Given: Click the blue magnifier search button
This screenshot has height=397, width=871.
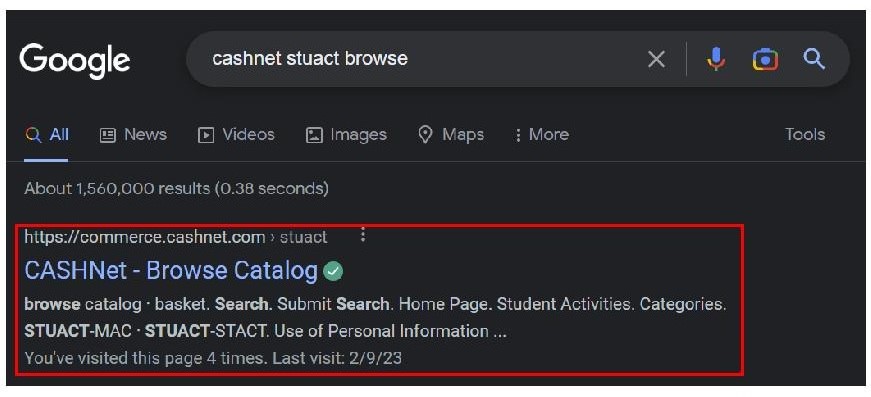Looking at the screenshot, I should (814, 58).
